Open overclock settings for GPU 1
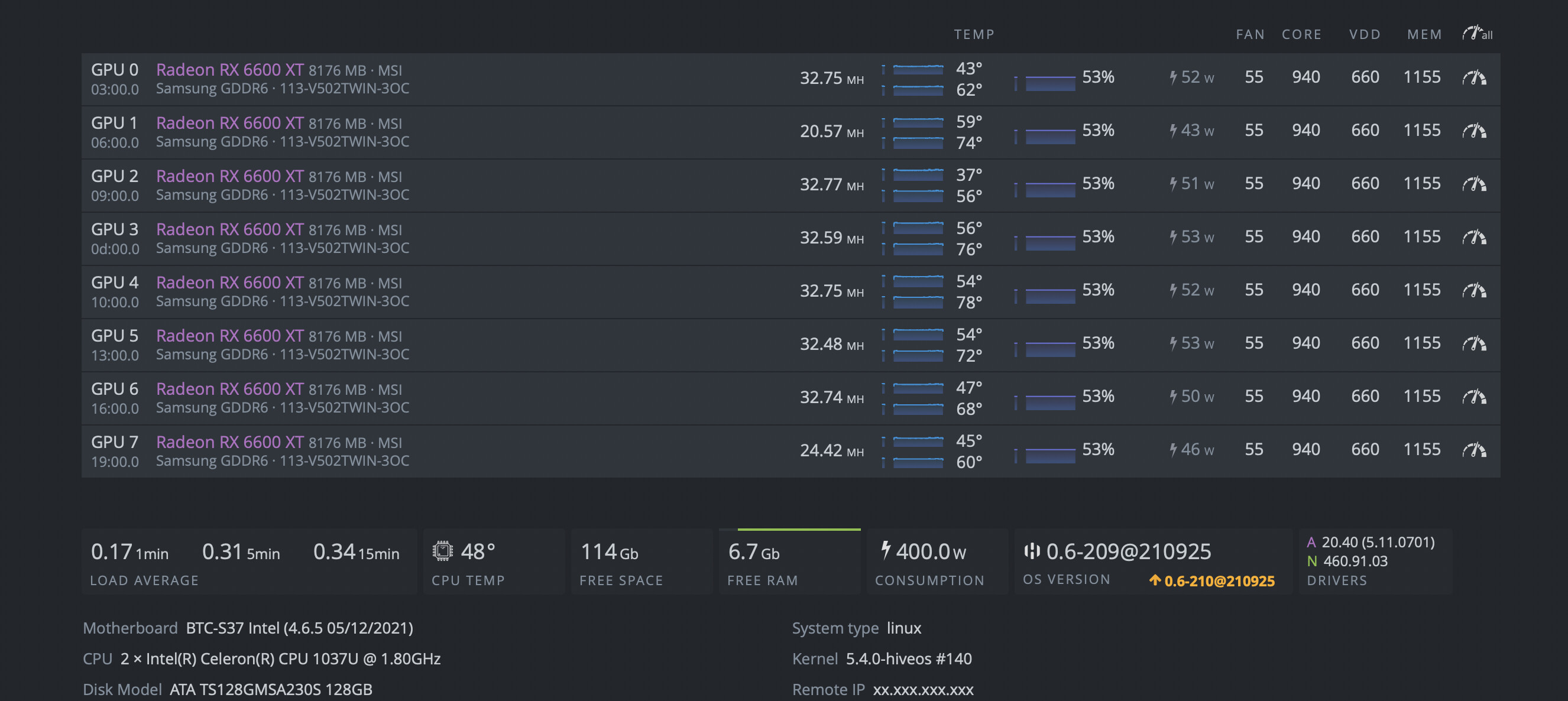The image size is (1568, 701). click(x=1473, y=131)
